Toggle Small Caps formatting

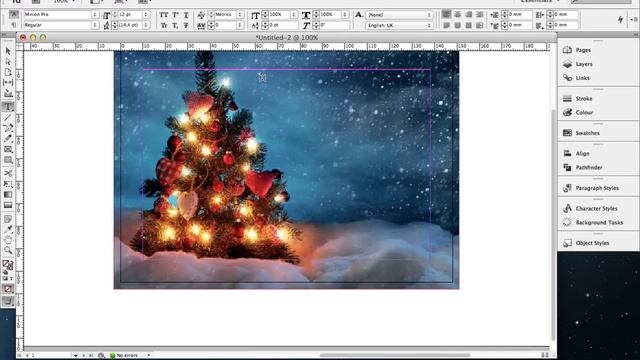pos(164,25)
